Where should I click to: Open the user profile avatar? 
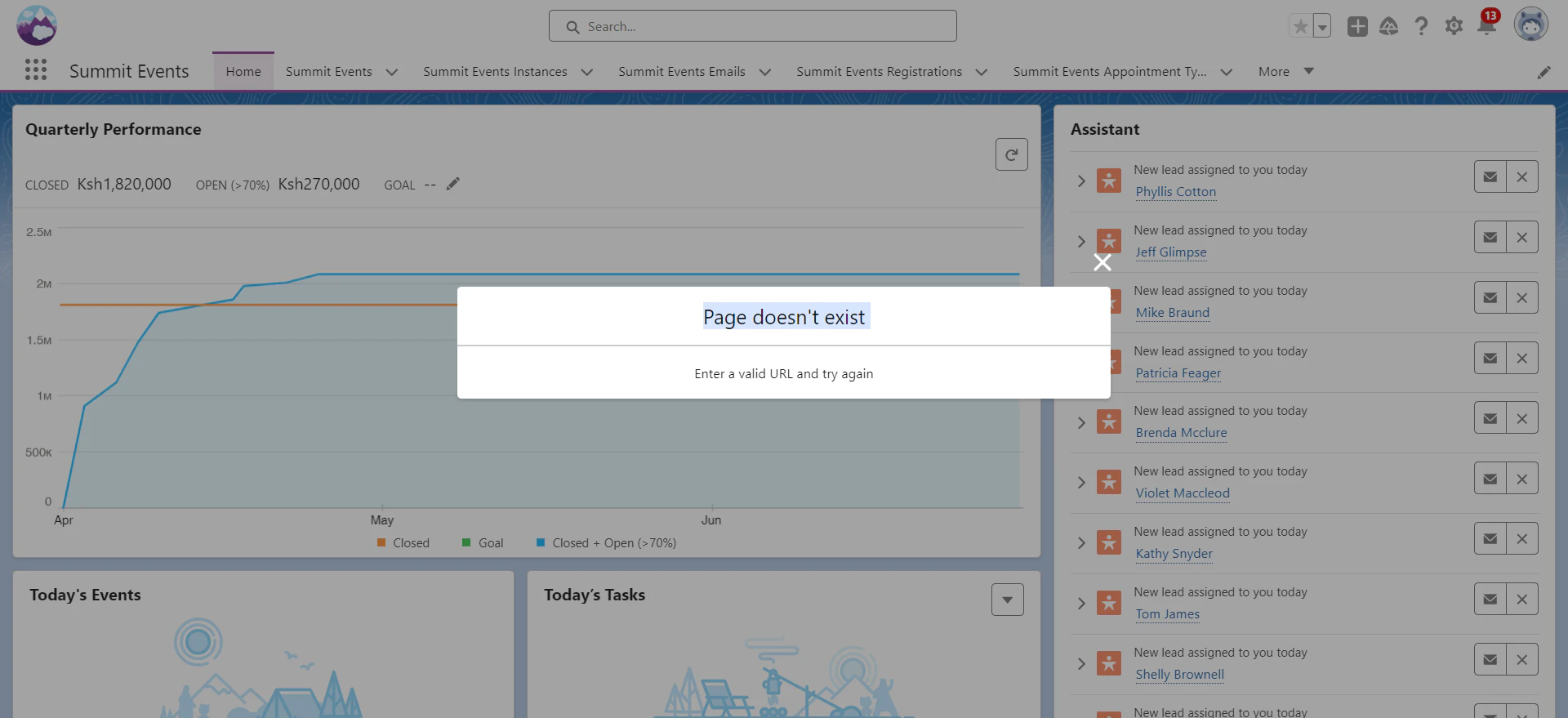pyautogui.click(x=1531, y=25)
